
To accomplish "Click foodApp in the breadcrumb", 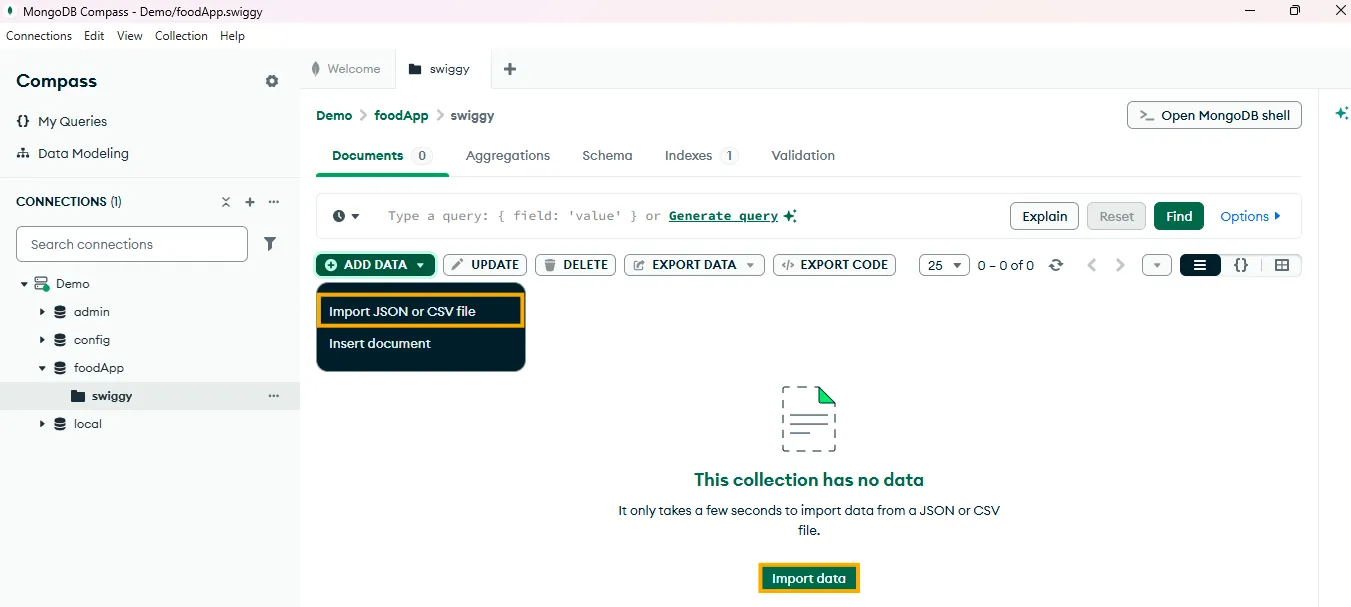I will 401,115.
